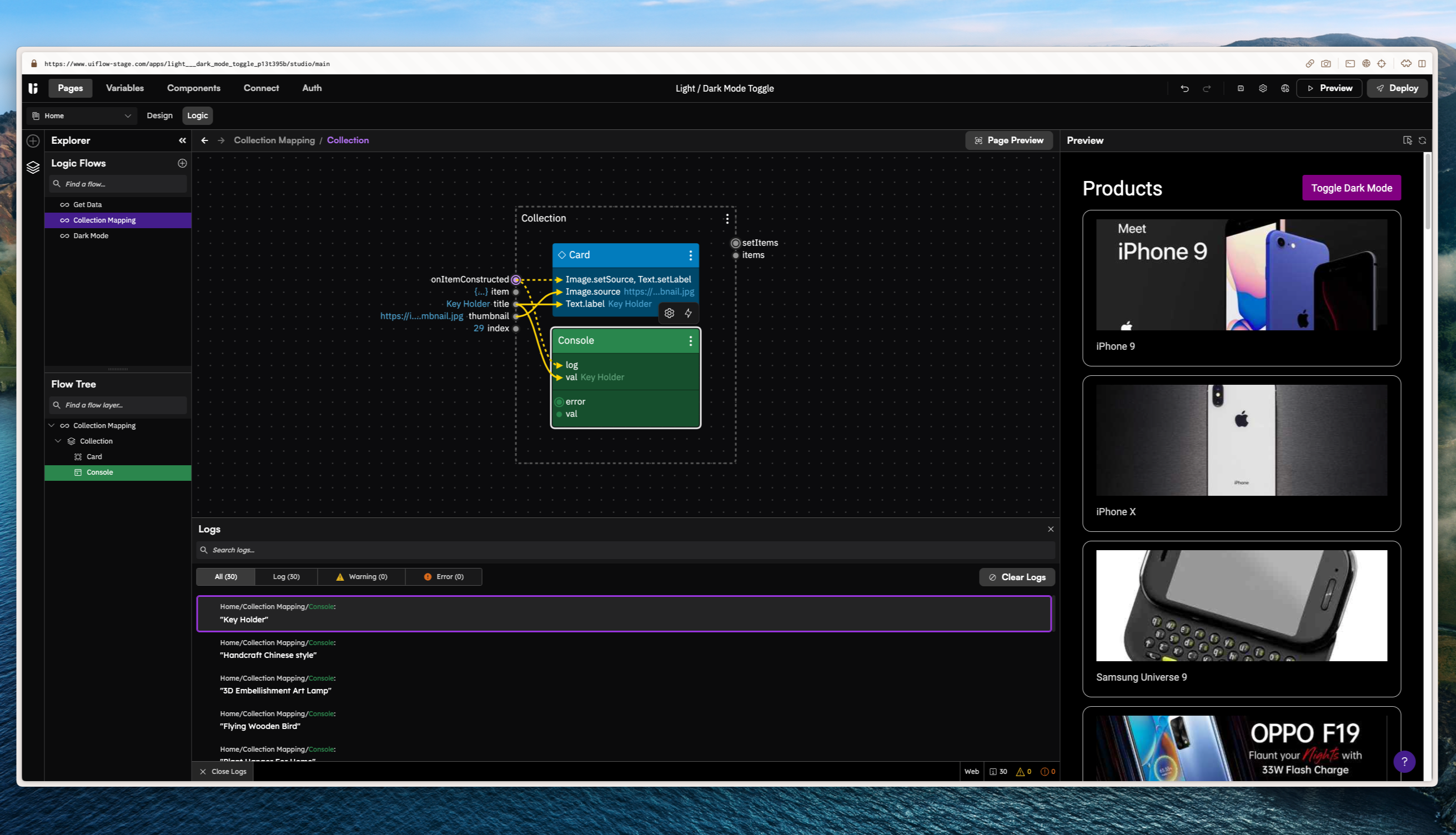Image resolution: width=1456 pixels, height=835 pixels.
Task: Focus the Find a flow layer search field
Action: click(x=118, y=405)
